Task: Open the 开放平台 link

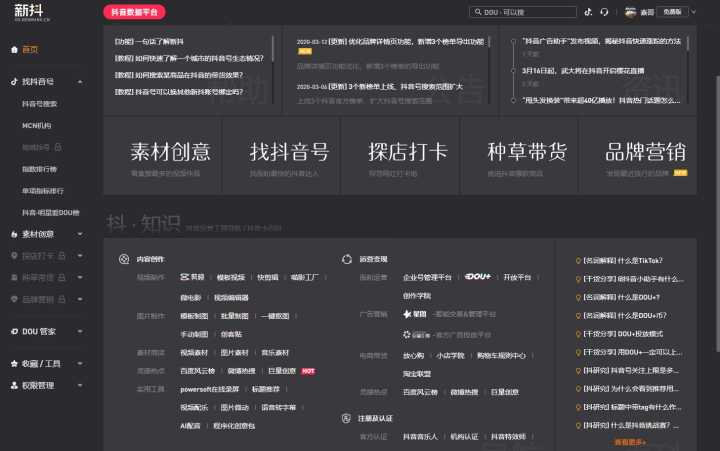Action: [517, 277]
